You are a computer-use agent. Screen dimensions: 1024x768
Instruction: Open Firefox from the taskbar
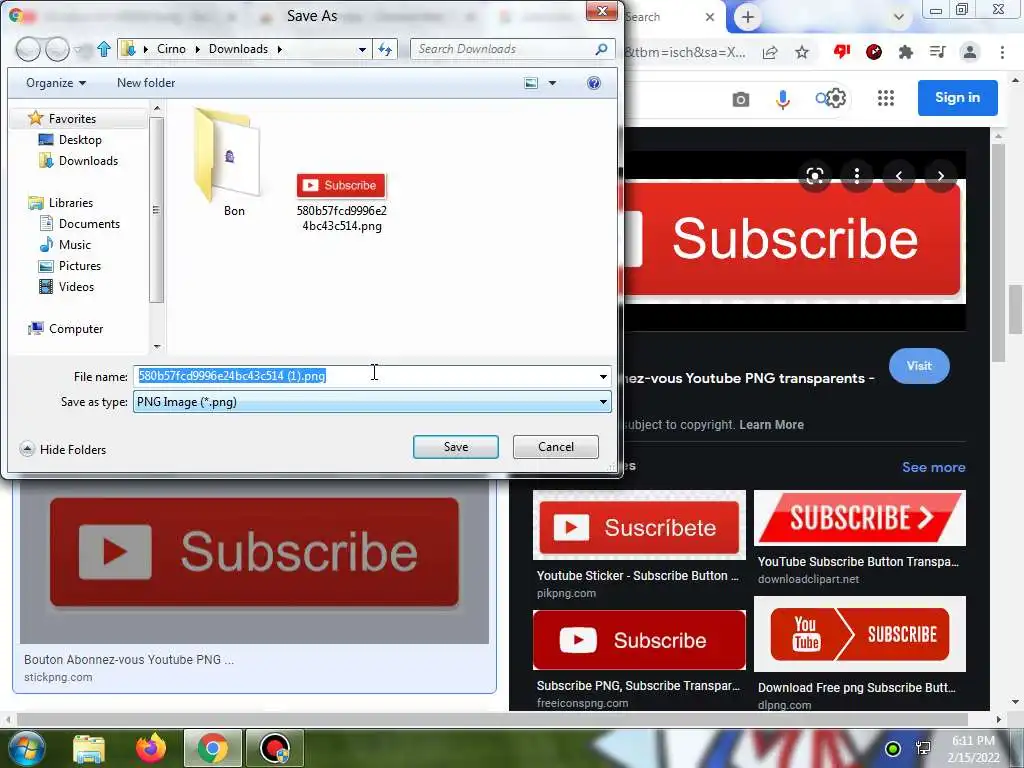click(x=151, y=748)
